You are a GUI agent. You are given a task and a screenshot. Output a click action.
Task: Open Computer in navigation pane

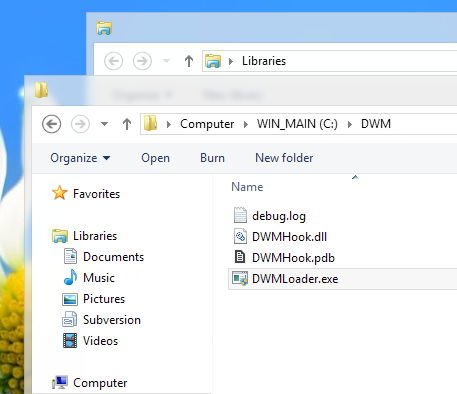coord(100,383)
